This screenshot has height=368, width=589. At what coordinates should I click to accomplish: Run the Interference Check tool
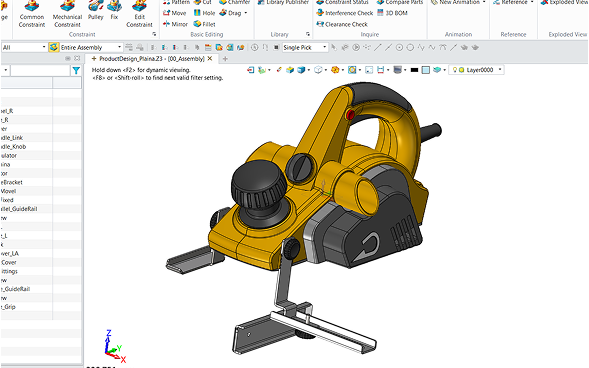pyautogui.click(x=345, y=13)
